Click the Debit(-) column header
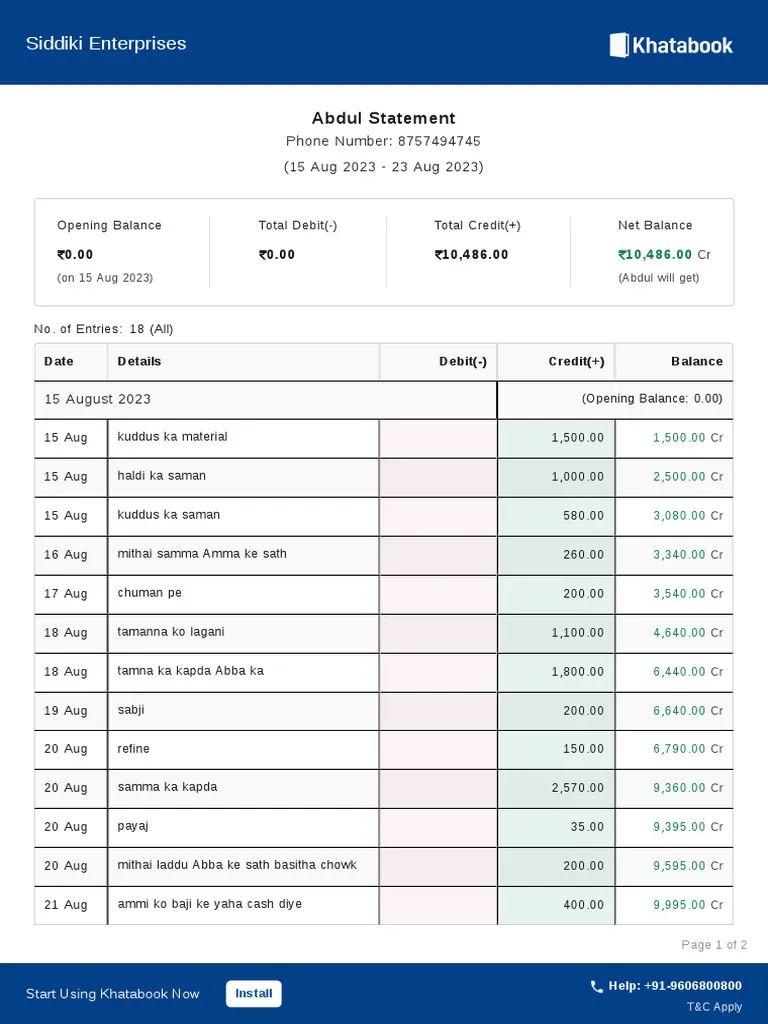The image size is (768, 1024). point(462,361)
